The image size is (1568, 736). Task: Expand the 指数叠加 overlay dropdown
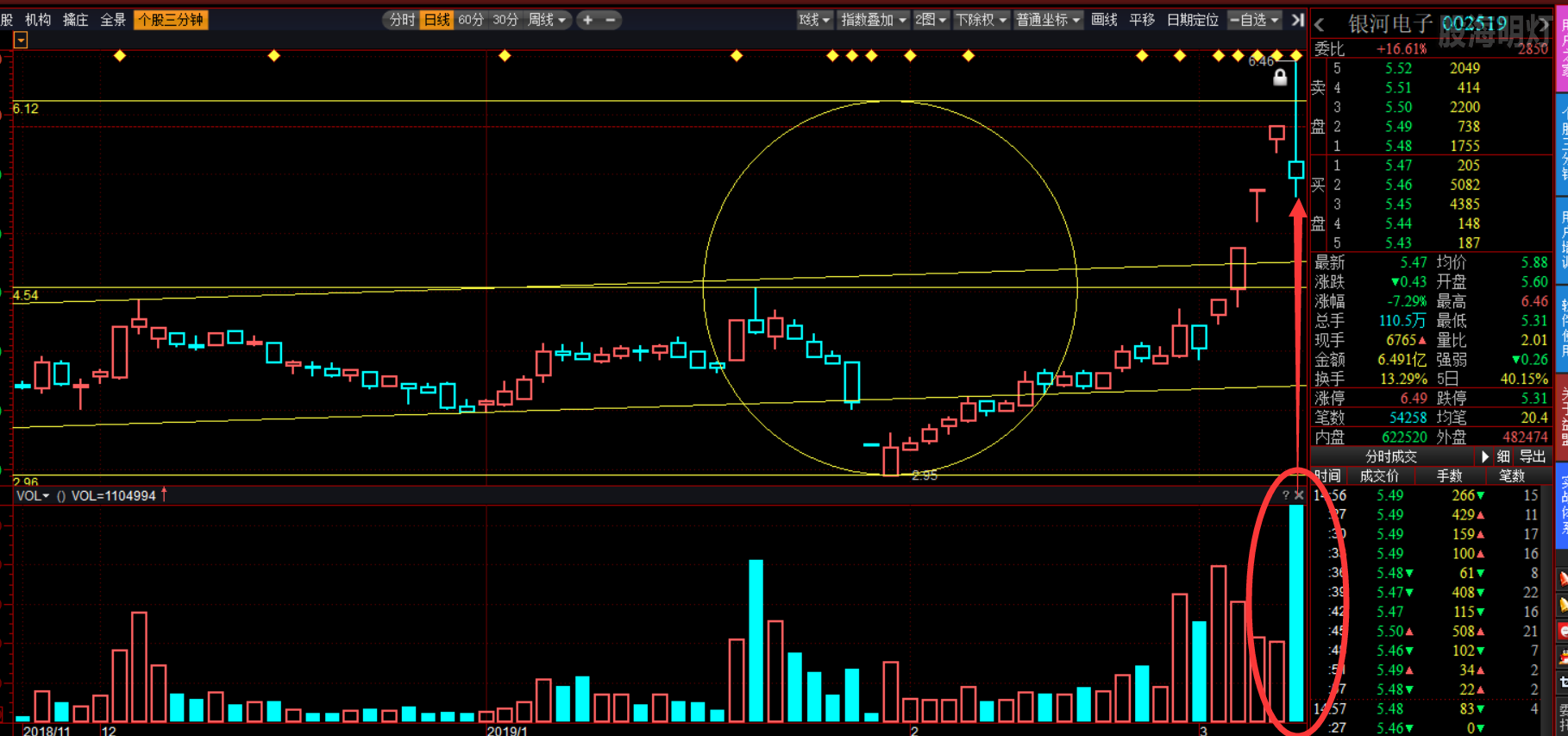[x=874, y=20]
